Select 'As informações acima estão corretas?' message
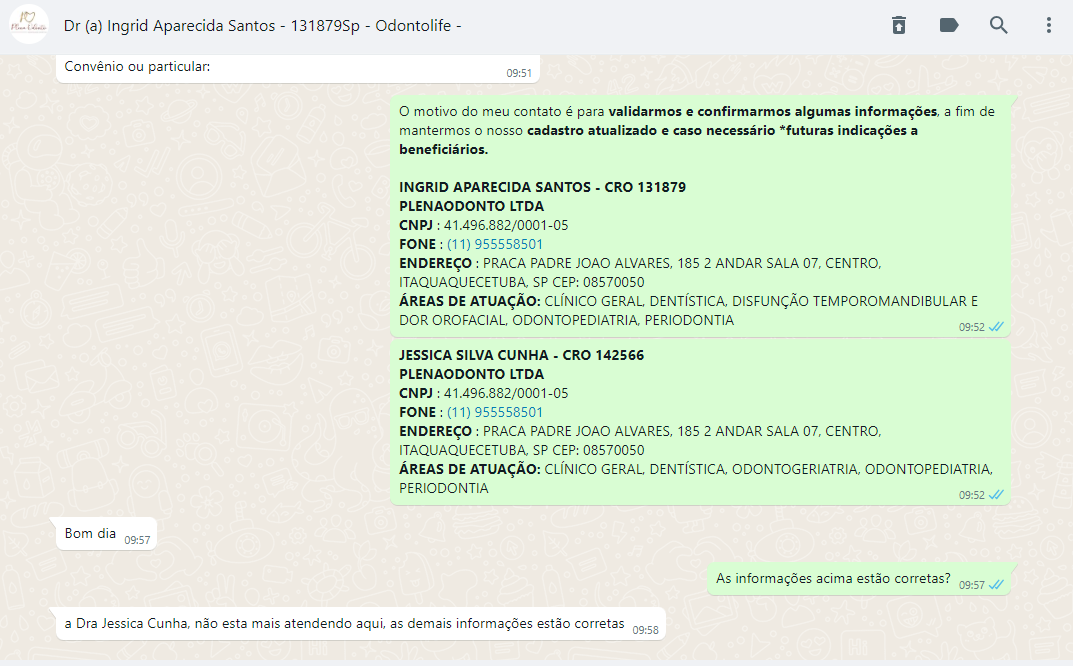1073x666 pixels. click(x=859, y=579)
